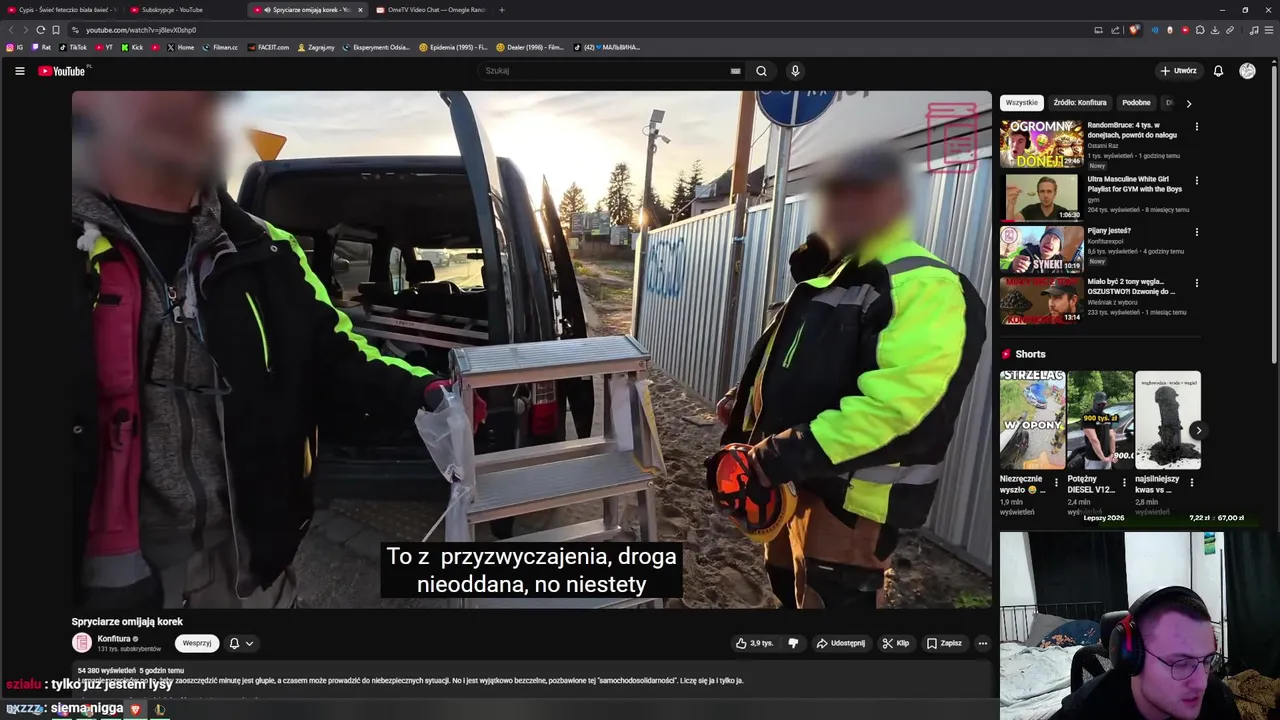The image size is (1280, 720).
Task: Open options for the Pijany jesteś? video
Action: 1196,233
